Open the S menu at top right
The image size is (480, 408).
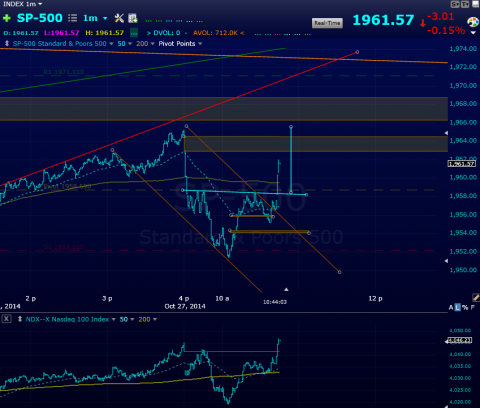click(455, 4)
